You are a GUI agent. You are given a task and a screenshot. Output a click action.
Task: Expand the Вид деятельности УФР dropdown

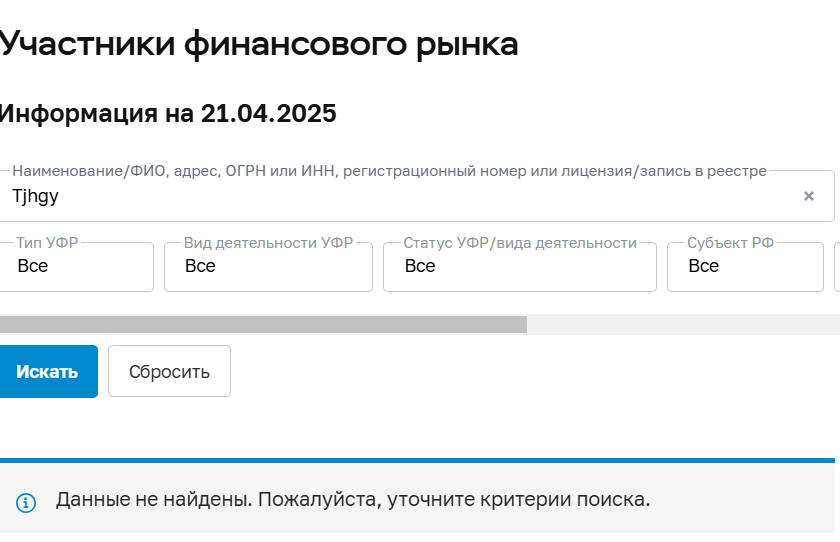(x=268, y=267)
